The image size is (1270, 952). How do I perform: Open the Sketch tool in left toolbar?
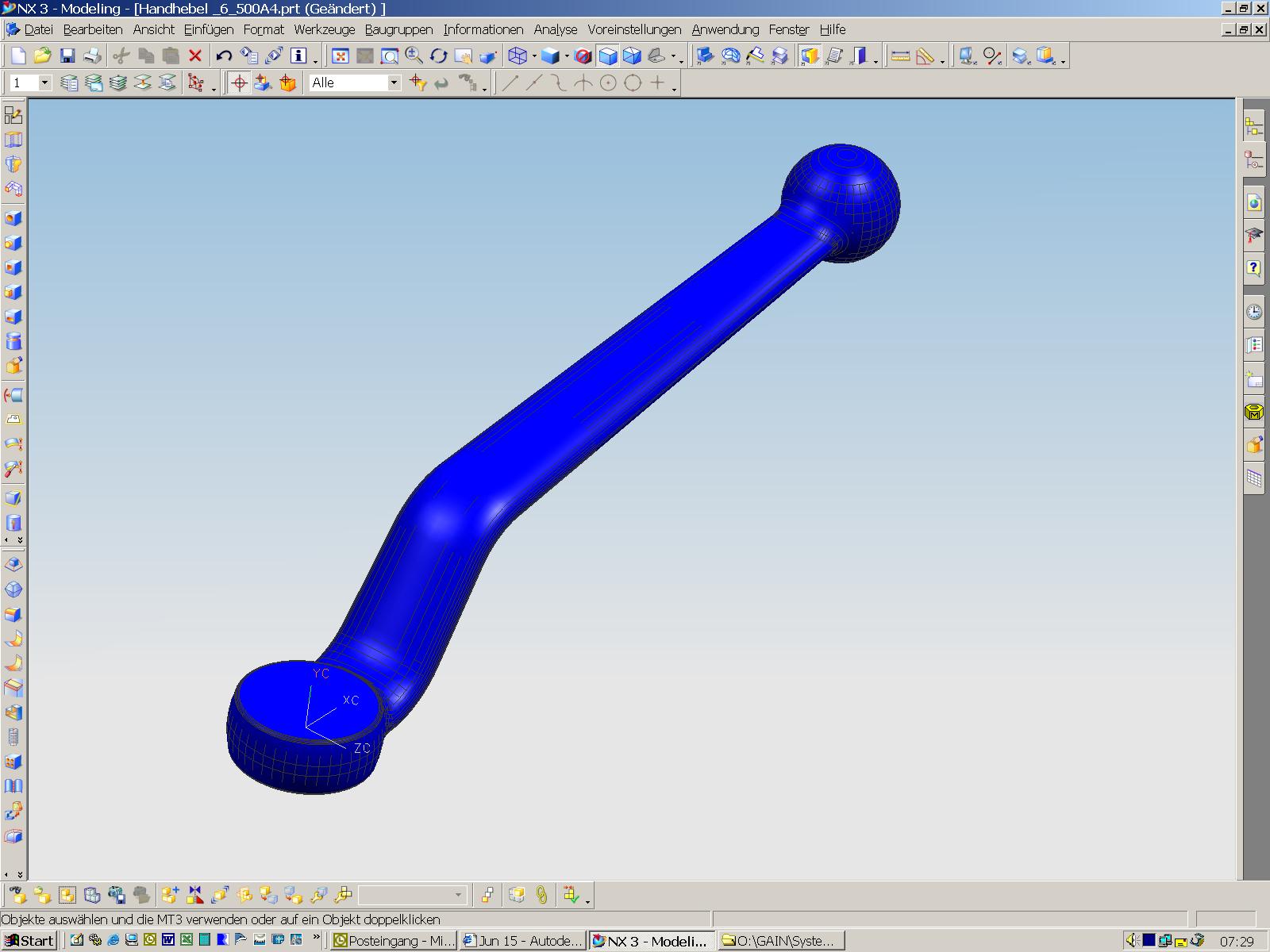pyautogui.click(x=13, y=115)
